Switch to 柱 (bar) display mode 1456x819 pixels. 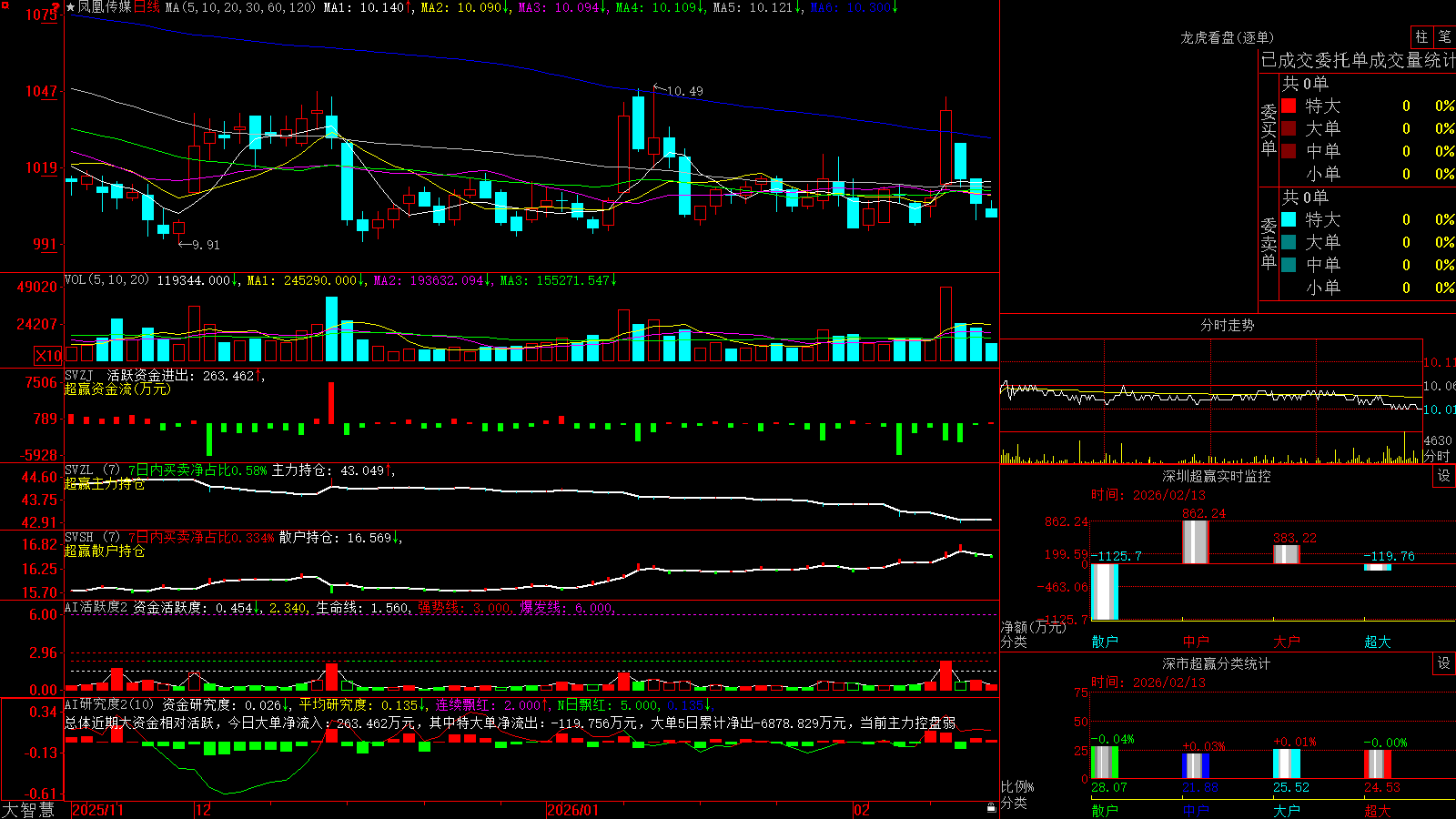[1421, 36]
